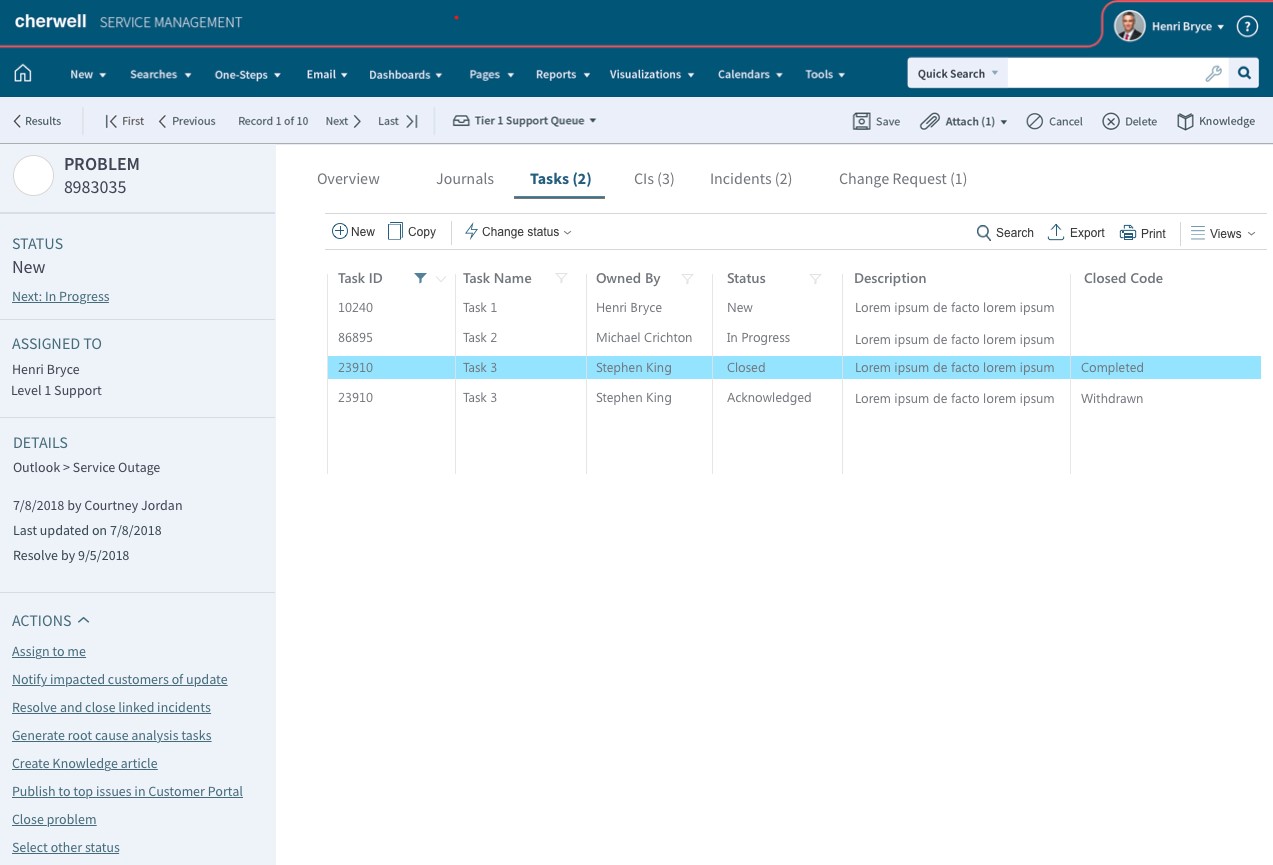Toggle the Task ID column filter

pos(421,278)
